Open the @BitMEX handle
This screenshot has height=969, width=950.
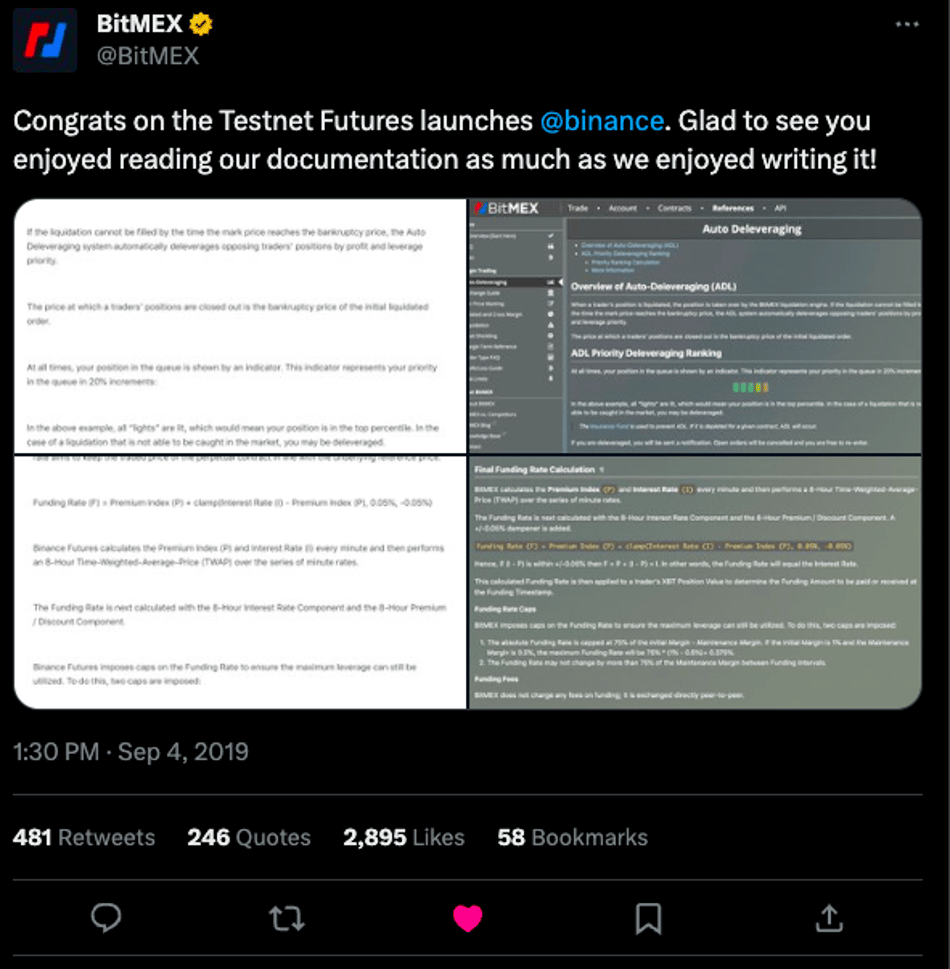pyautogui.click(x=147, y=56)
